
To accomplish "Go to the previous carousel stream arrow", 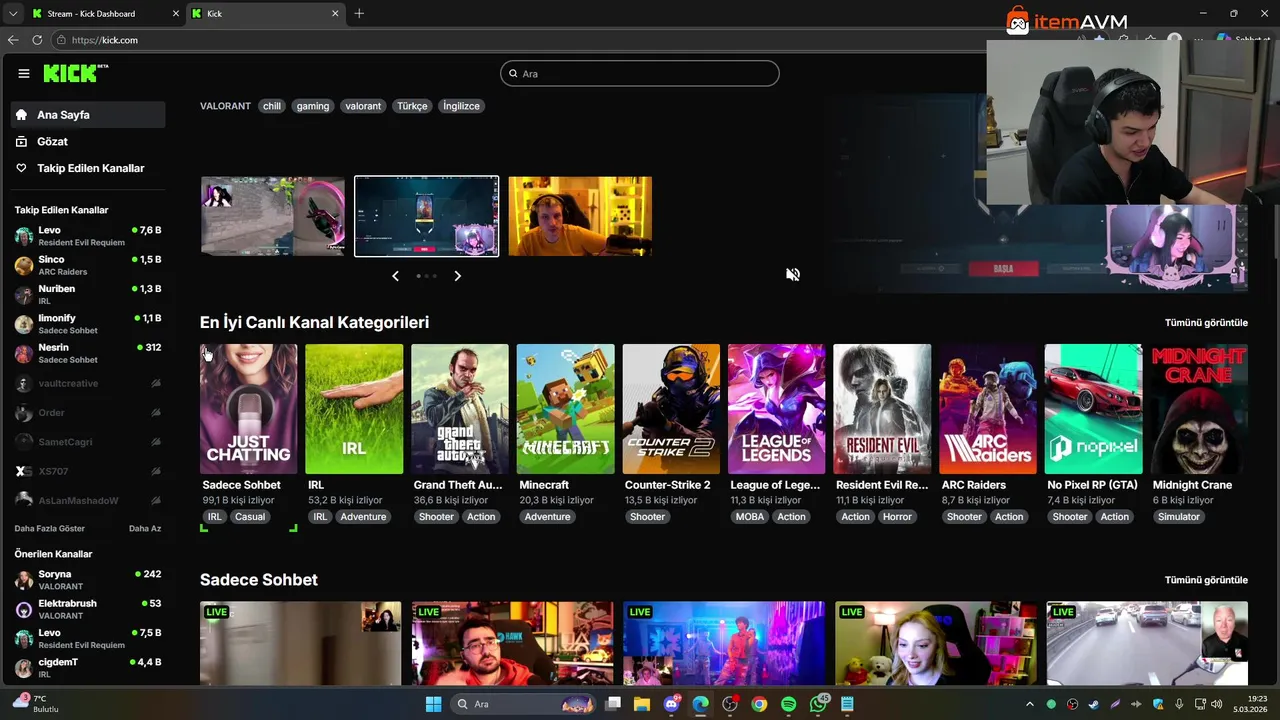I will tap(395, 276).
